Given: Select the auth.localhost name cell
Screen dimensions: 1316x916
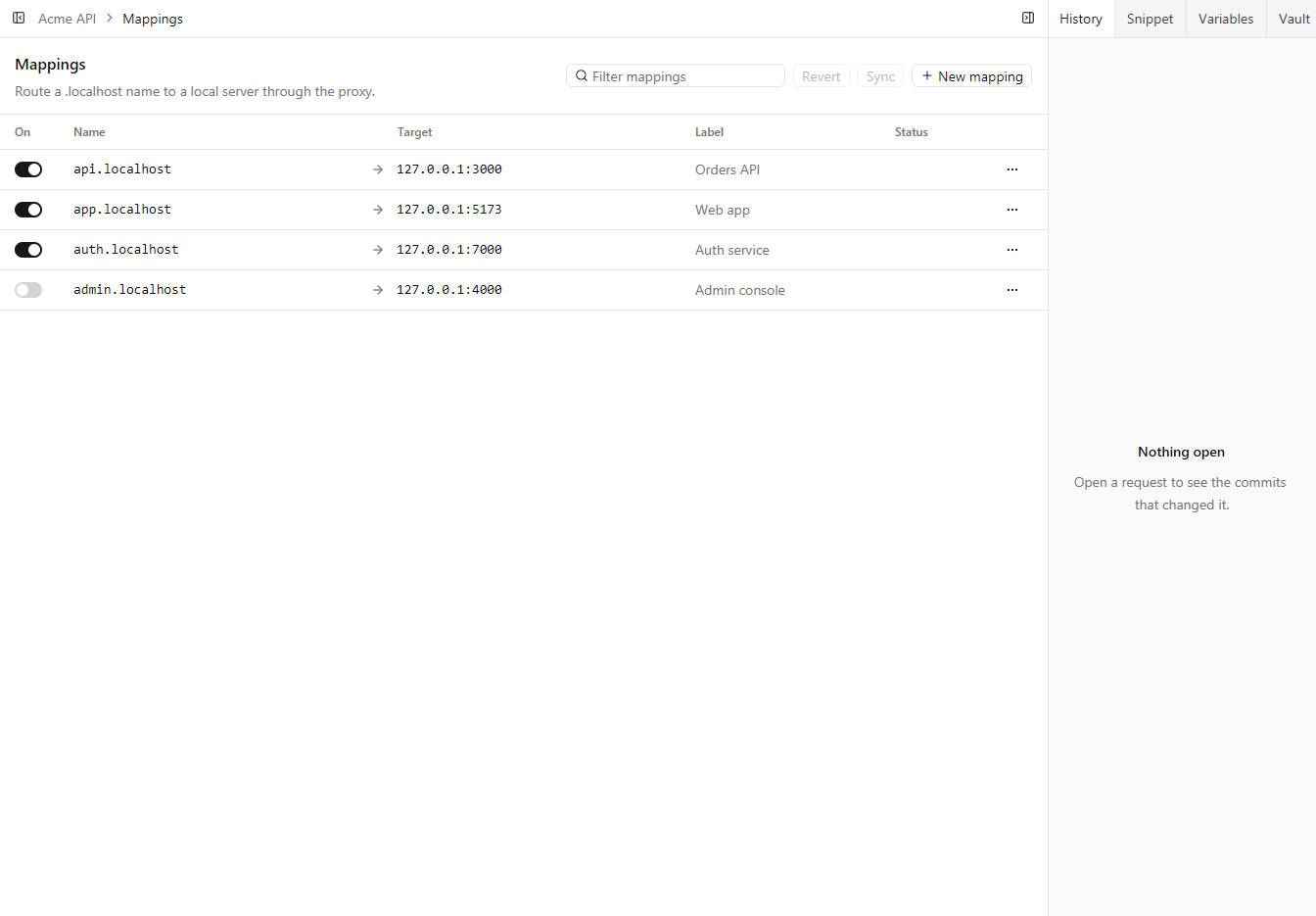Looking at the screenshot, I should [x=126, y=250].
